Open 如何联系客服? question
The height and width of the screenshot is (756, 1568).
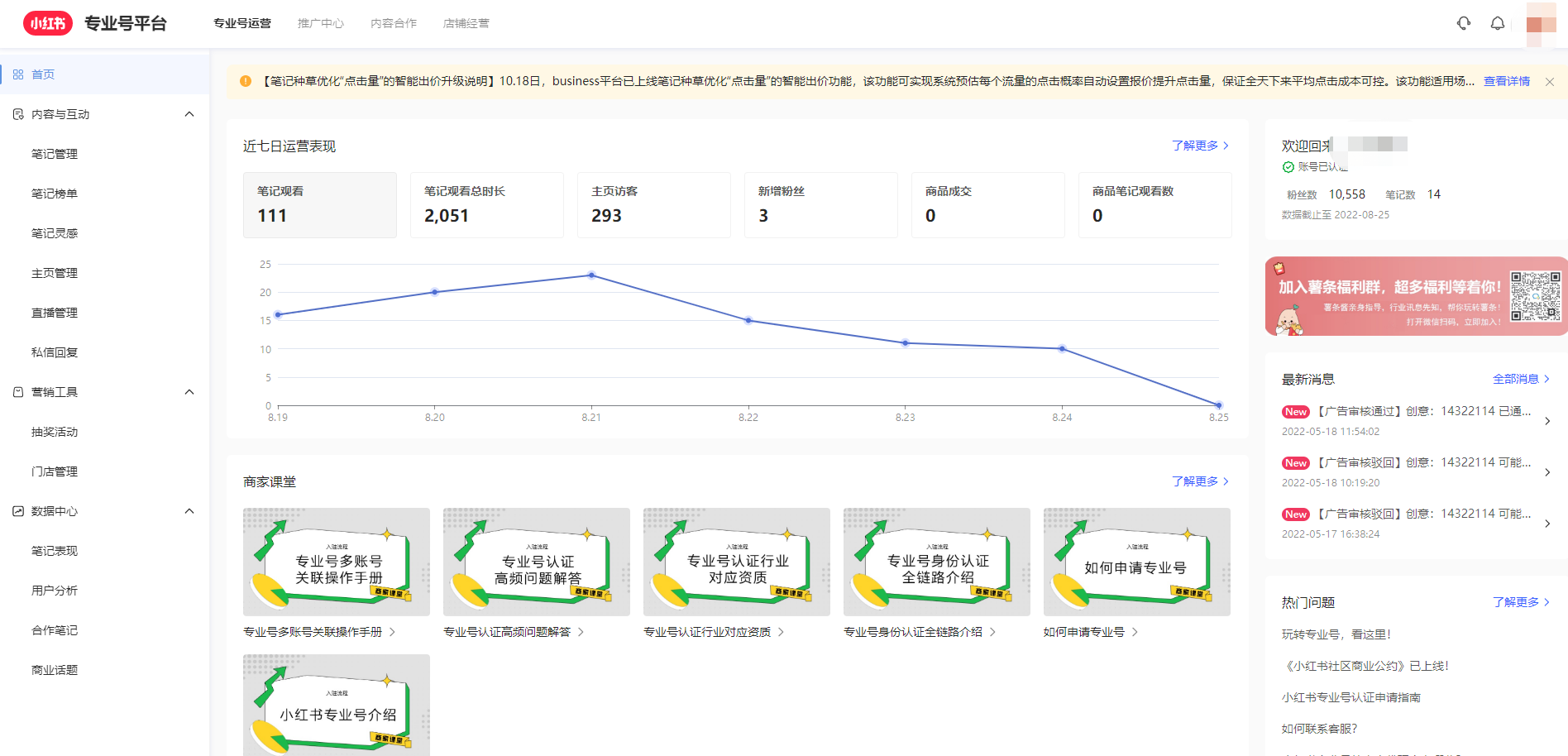click(1320, 729)
